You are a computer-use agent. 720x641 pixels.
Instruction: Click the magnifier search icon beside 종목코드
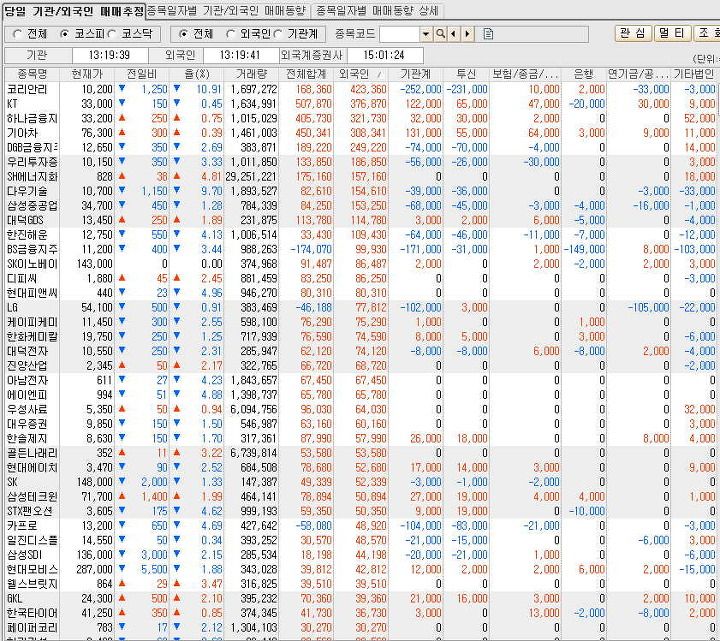pyautogui.click(x=440, y=34)
